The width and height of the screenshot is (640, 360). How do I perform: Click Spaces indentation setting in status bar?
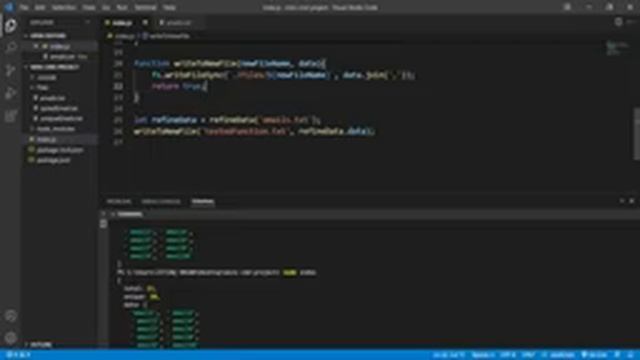pyautogui.click(x=483, y=355)
